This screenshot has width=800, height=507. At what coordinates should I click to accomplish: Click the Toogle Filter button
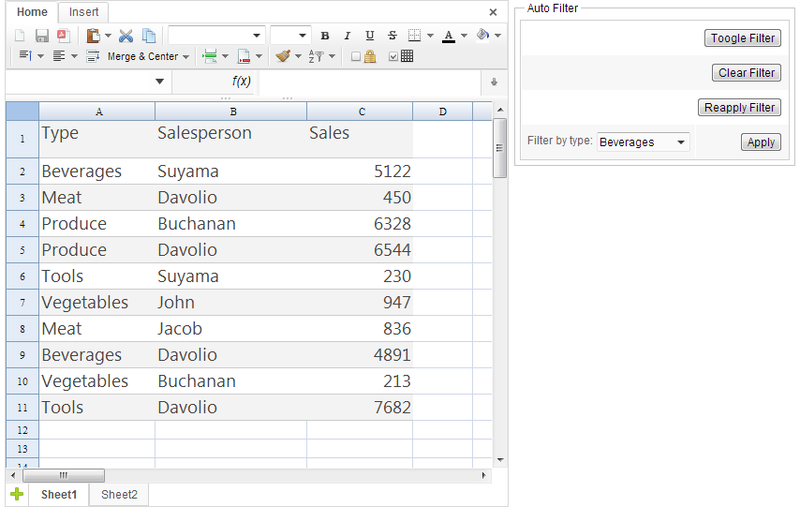[x=742, y=38]
